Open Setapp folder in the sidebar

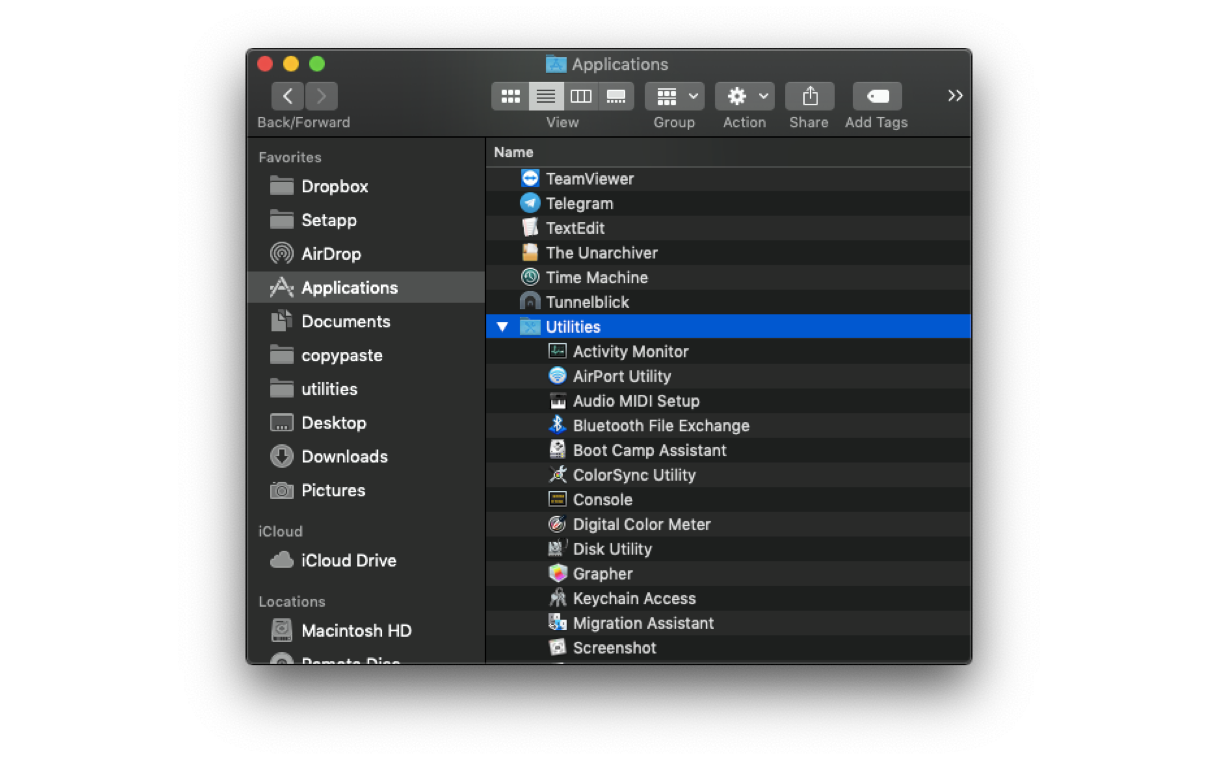point(366,220)
